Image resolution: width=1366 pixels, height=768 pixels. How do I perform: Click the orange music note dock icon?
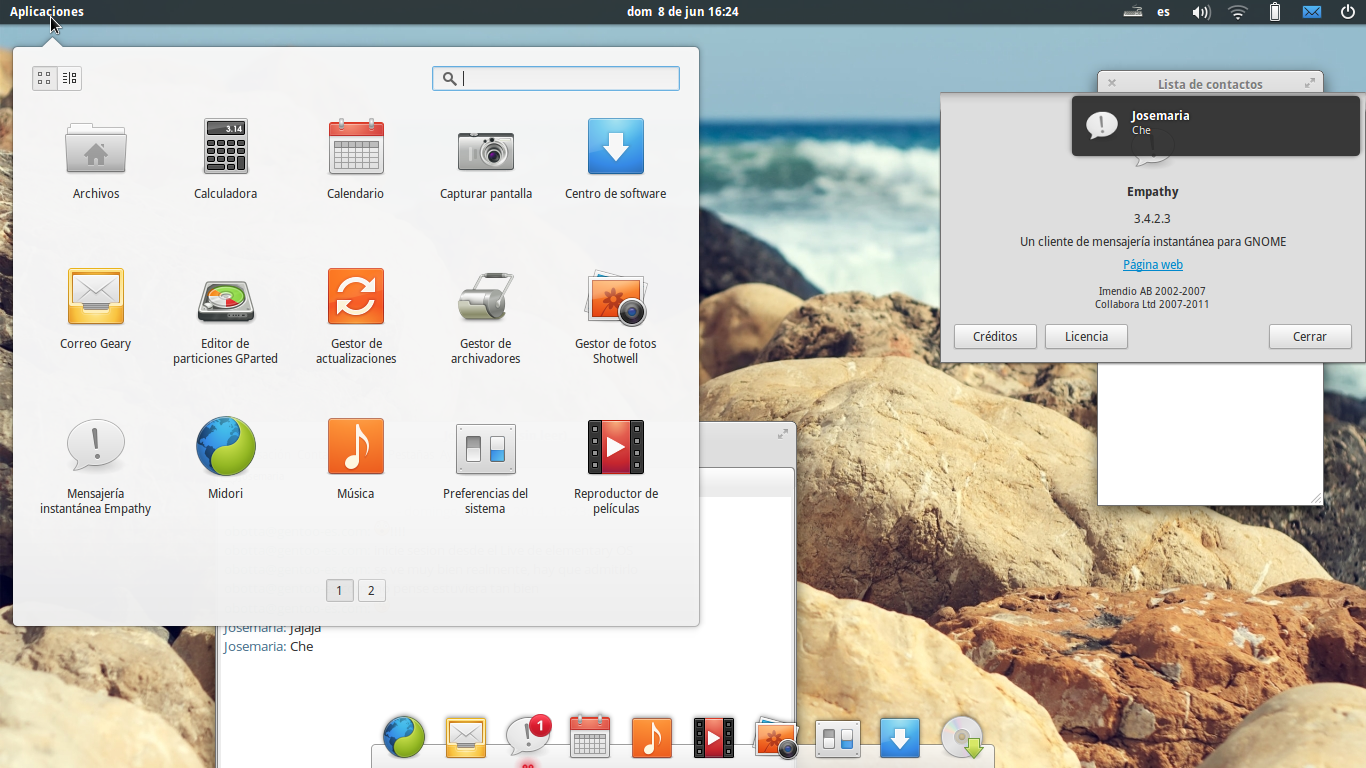pyautogui.click(x=652, y=738)
